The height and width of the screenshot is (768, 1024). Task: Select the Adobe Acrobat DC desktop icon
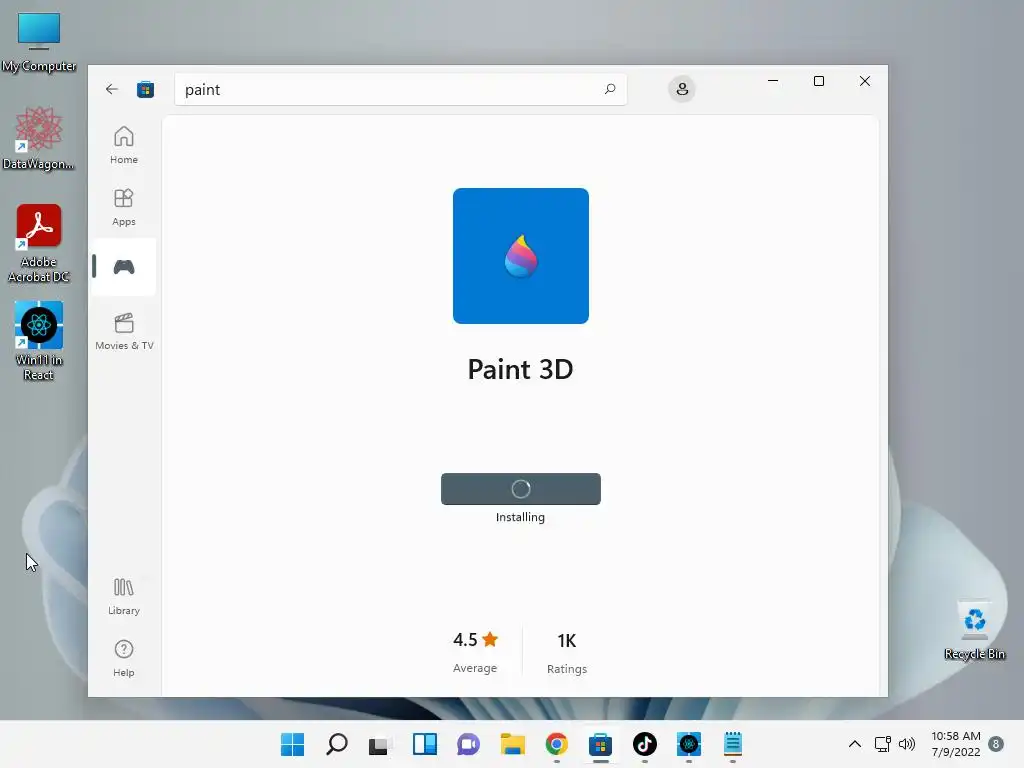click(39, 243)
